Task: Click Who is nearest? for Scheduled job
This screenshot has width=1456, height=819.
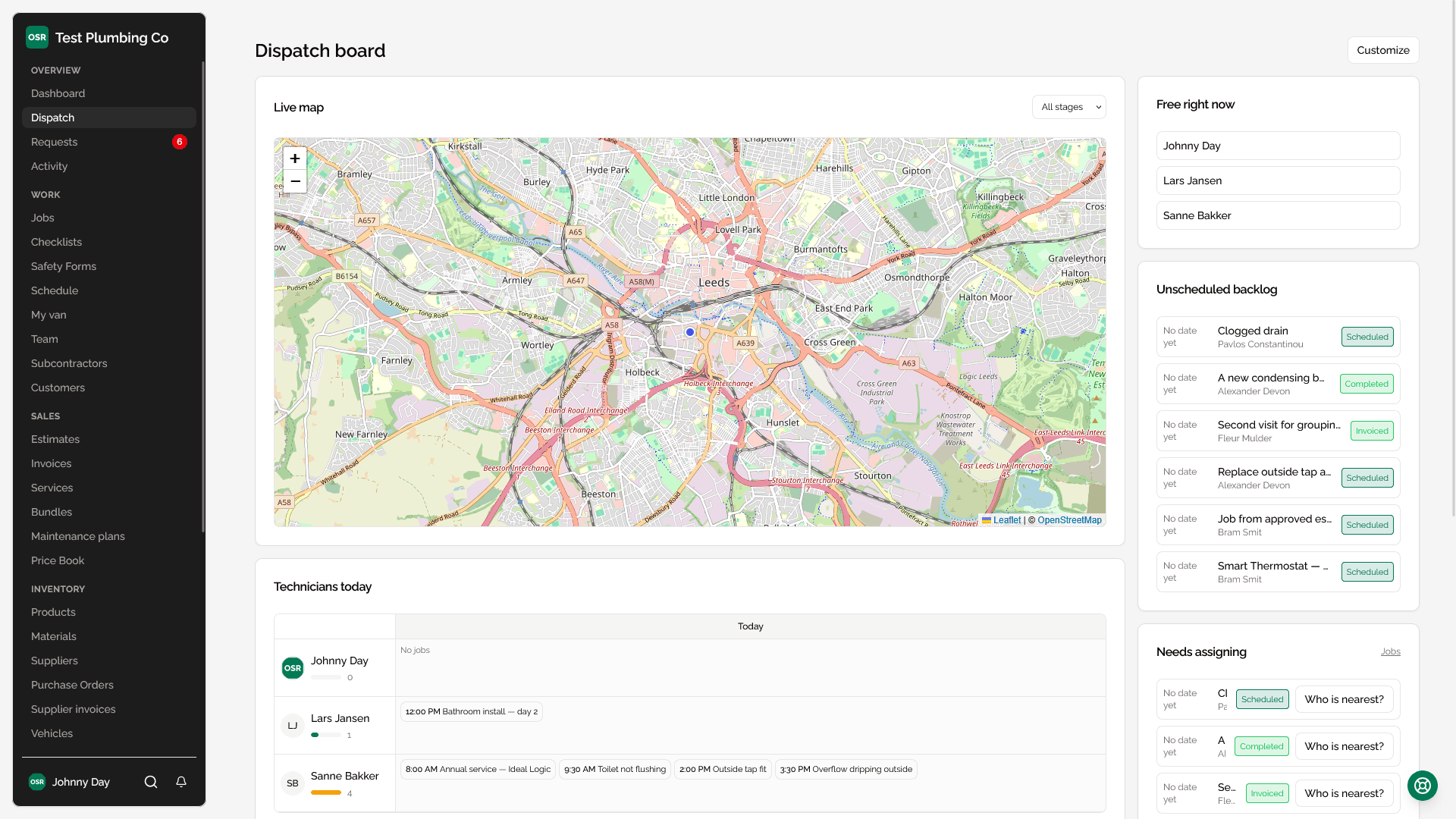Action: point(1344,699)
